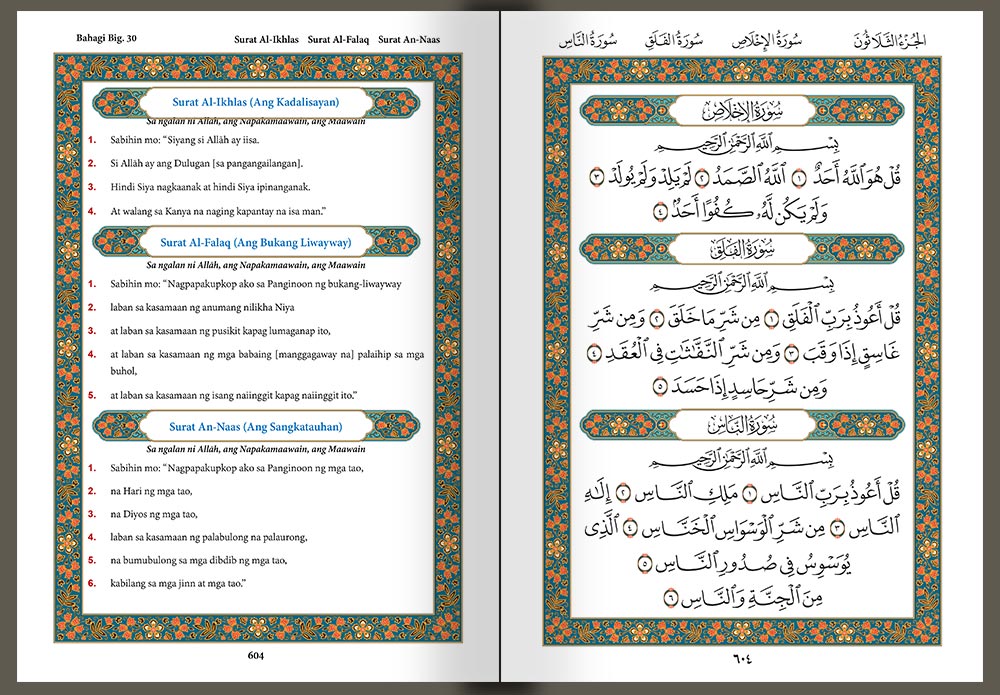Screen dimensions: 1000x695
Task: Click verse-end marker ٤ in Arabic Surat Al-Ikhlas
Action: click(661, 212)
